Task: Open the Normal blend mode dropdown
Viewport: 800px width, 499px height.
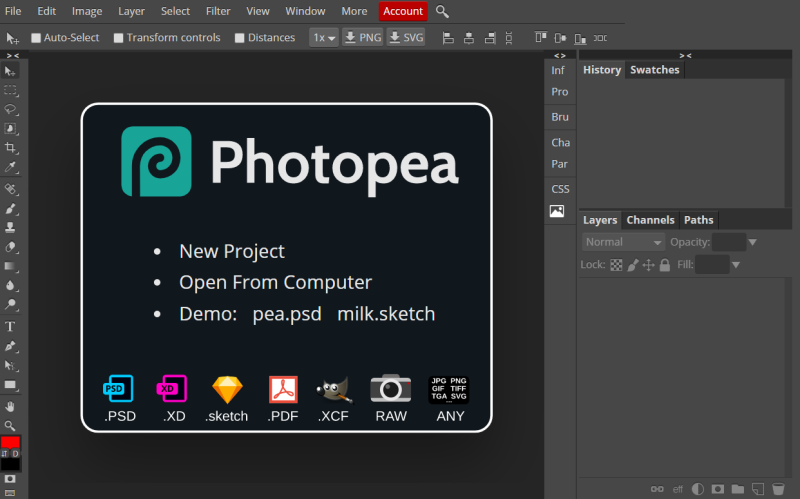Action: point(623,242)
